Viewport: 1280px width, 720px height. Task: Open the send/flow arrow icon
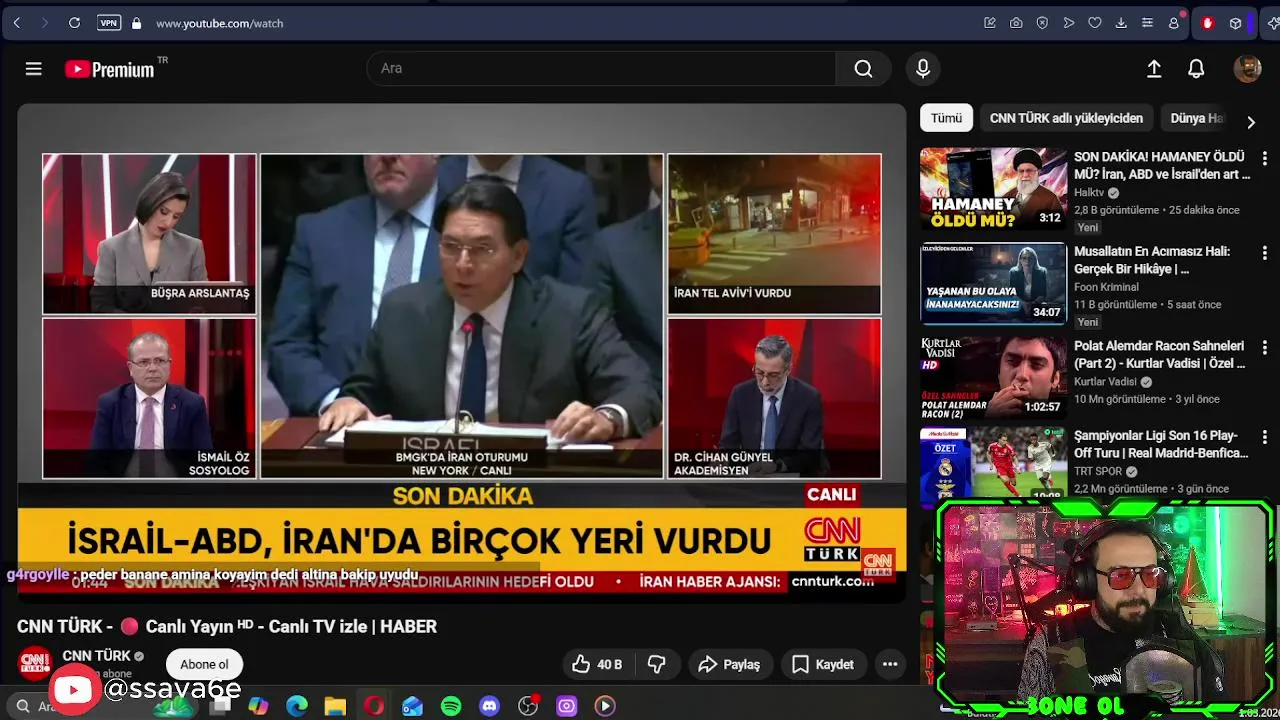click(x=1068, y=23)
